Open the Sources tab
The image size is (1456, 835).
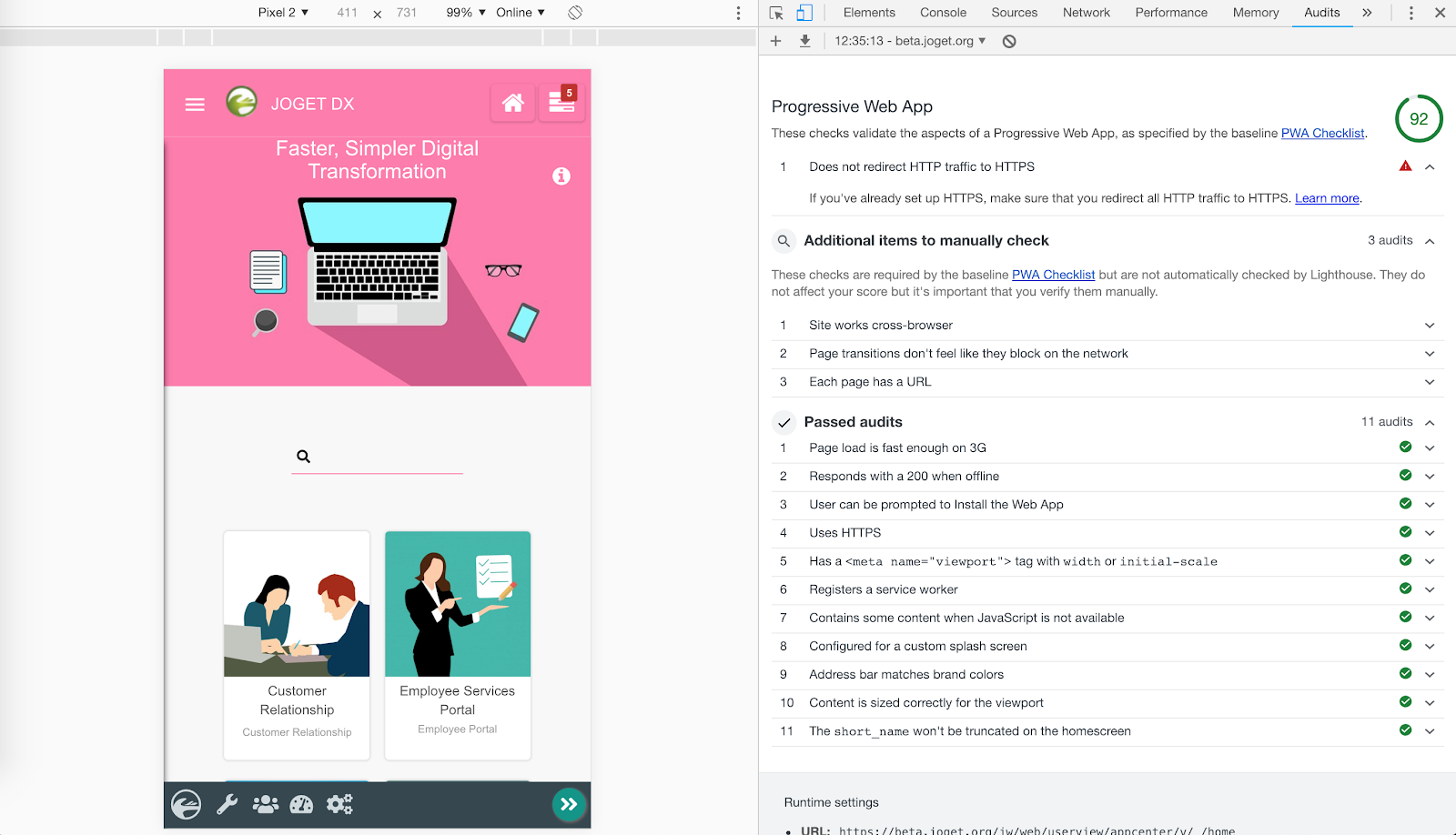[1014, 13]
